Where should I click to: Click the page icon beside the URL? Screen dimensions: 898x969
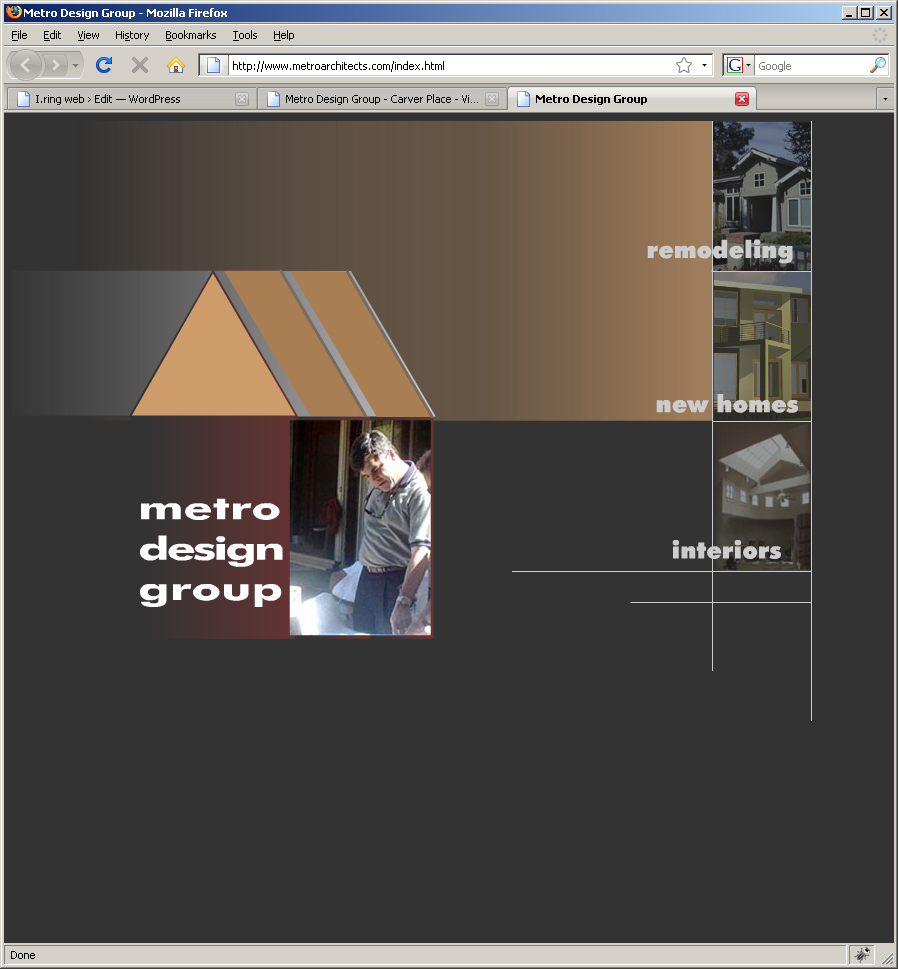tap(213, 66)
